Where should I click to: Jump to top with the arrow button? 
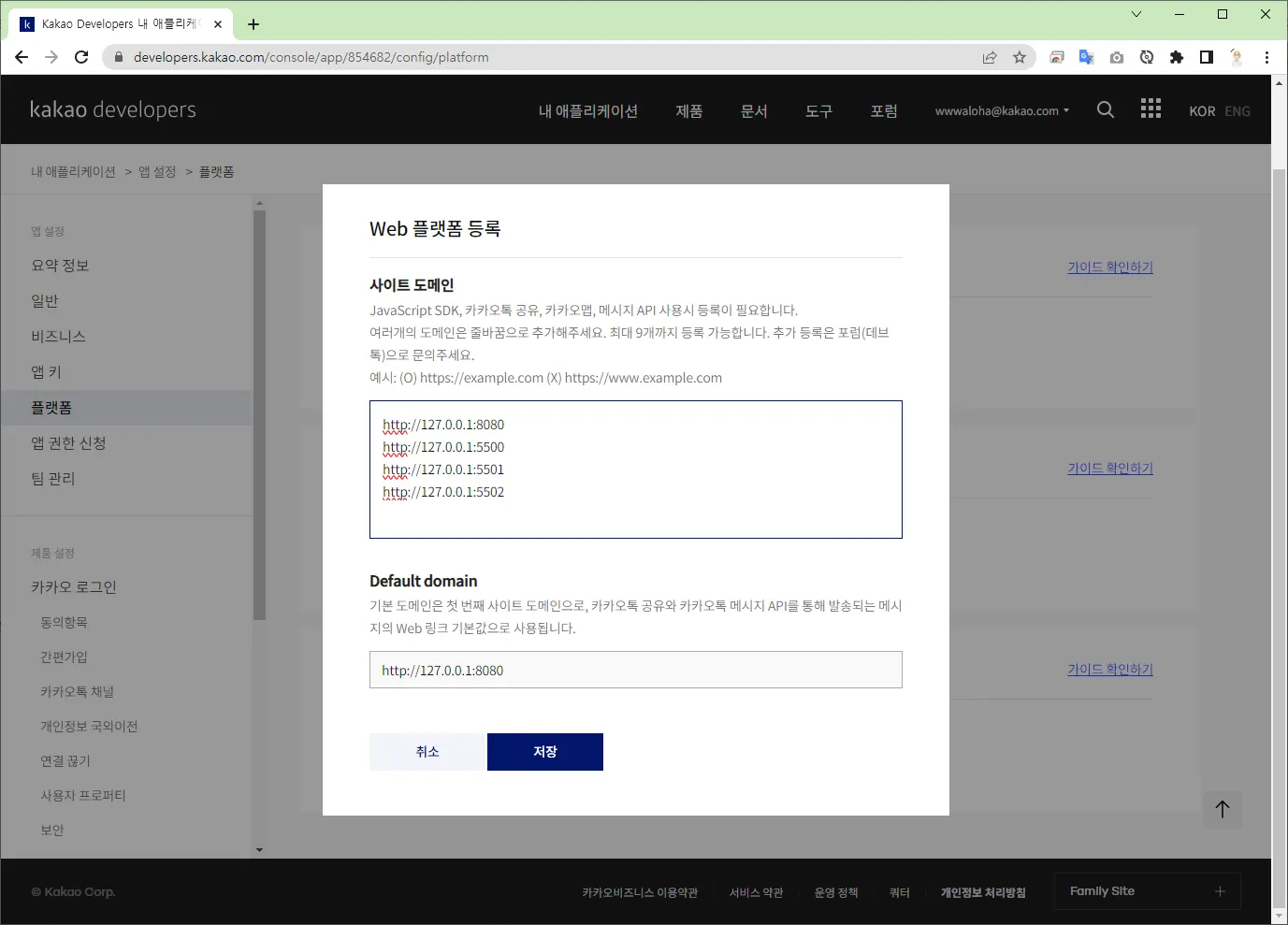(x=1223, y=809)
